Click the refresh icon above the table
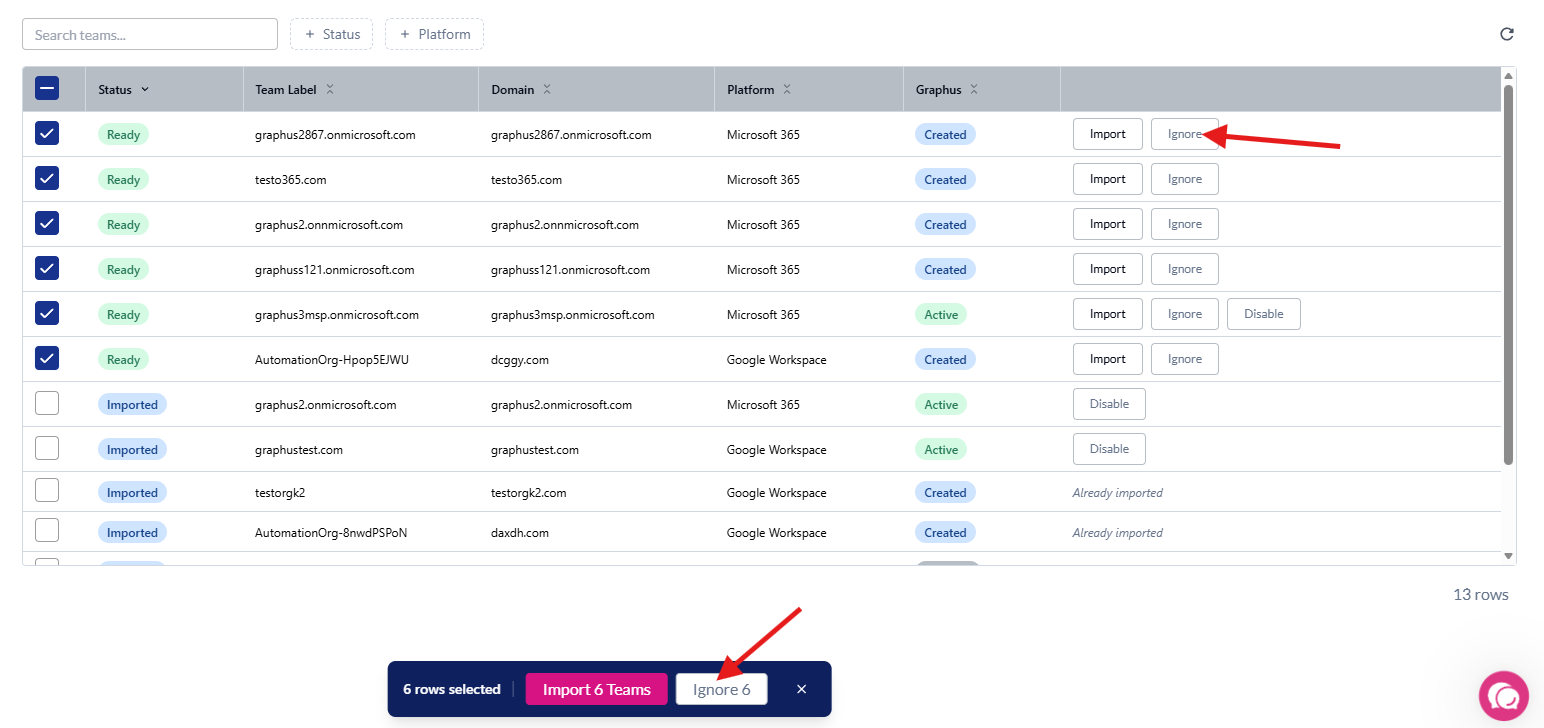The image size is (1544, 728). click(x=1506, y=34)
